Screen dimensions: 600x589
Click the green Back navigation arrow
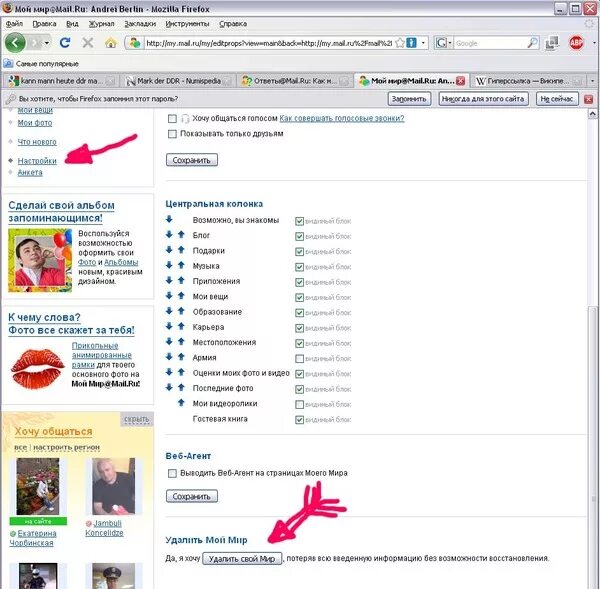click(15, 42)
